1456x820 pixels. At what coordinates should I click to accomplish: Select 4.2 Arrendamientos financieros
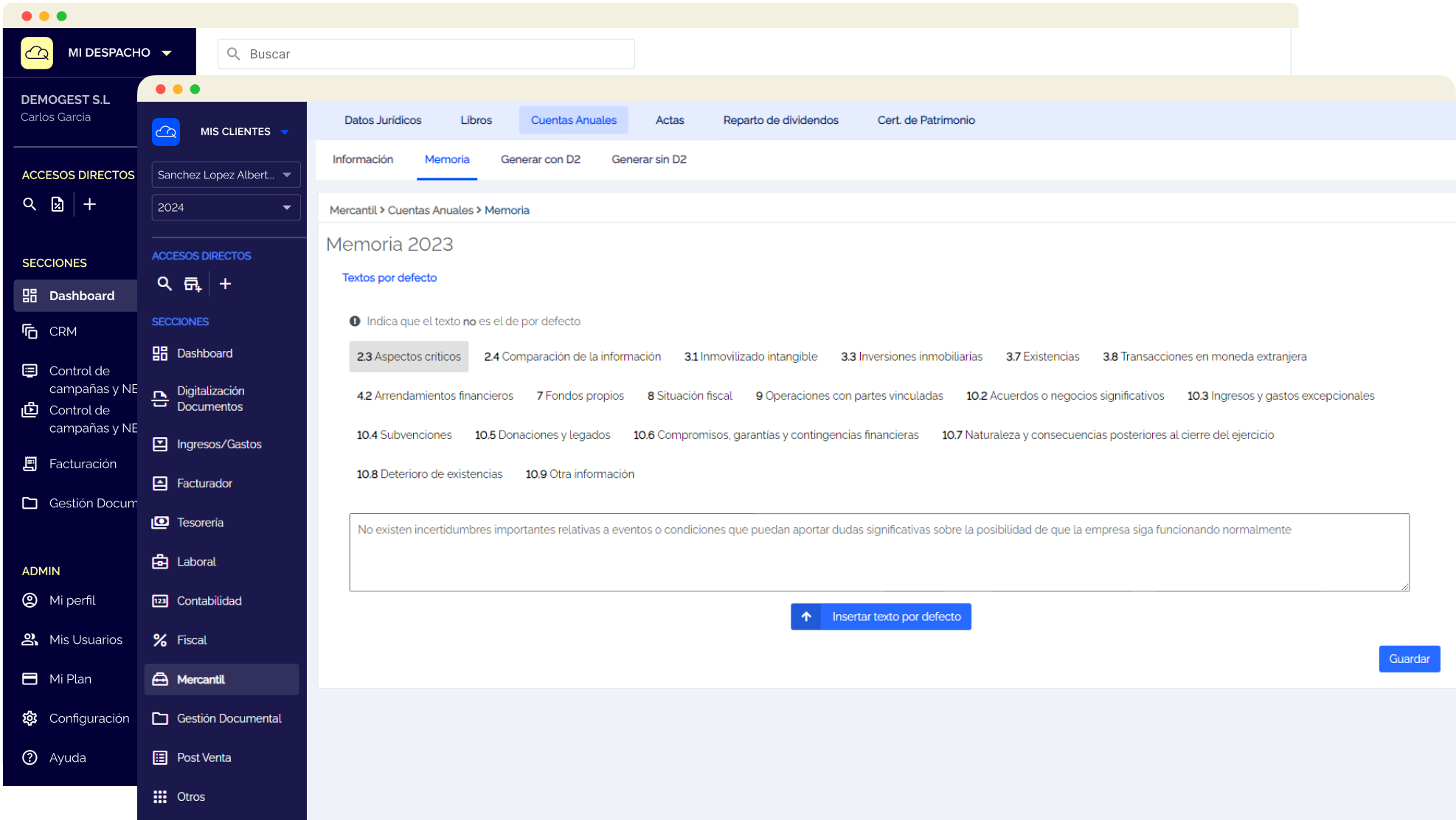pyautogui.click(x=434, y=395)
